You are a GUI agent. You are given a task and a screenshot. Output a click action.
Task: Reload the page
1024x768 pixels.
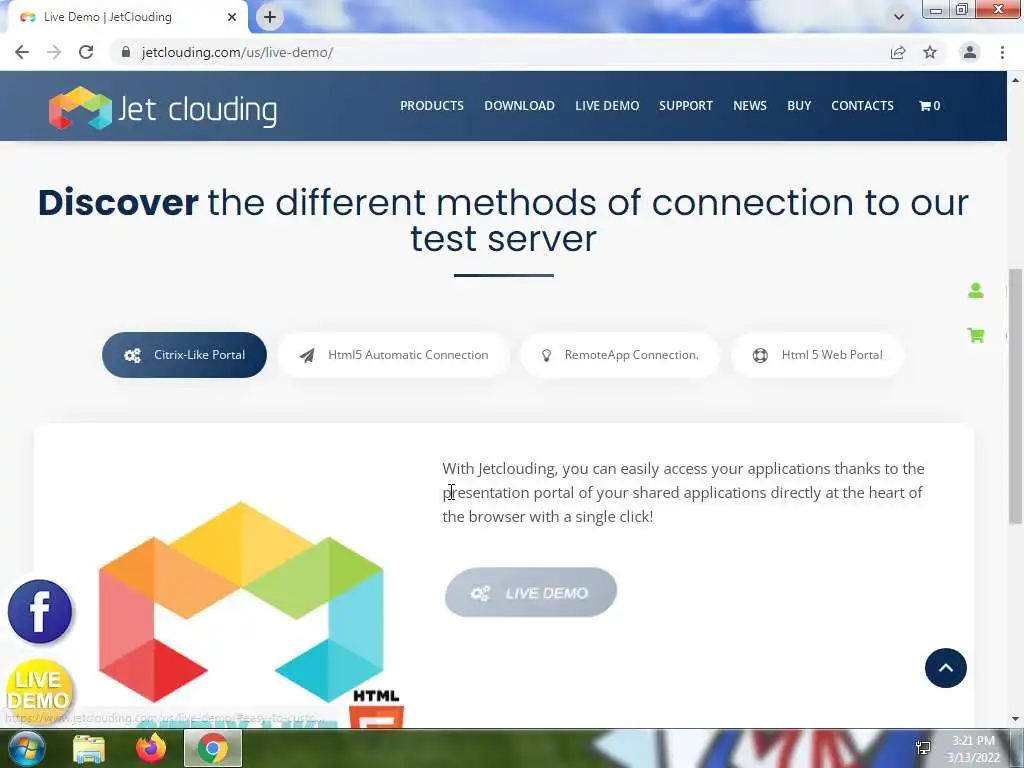point(86,52)
